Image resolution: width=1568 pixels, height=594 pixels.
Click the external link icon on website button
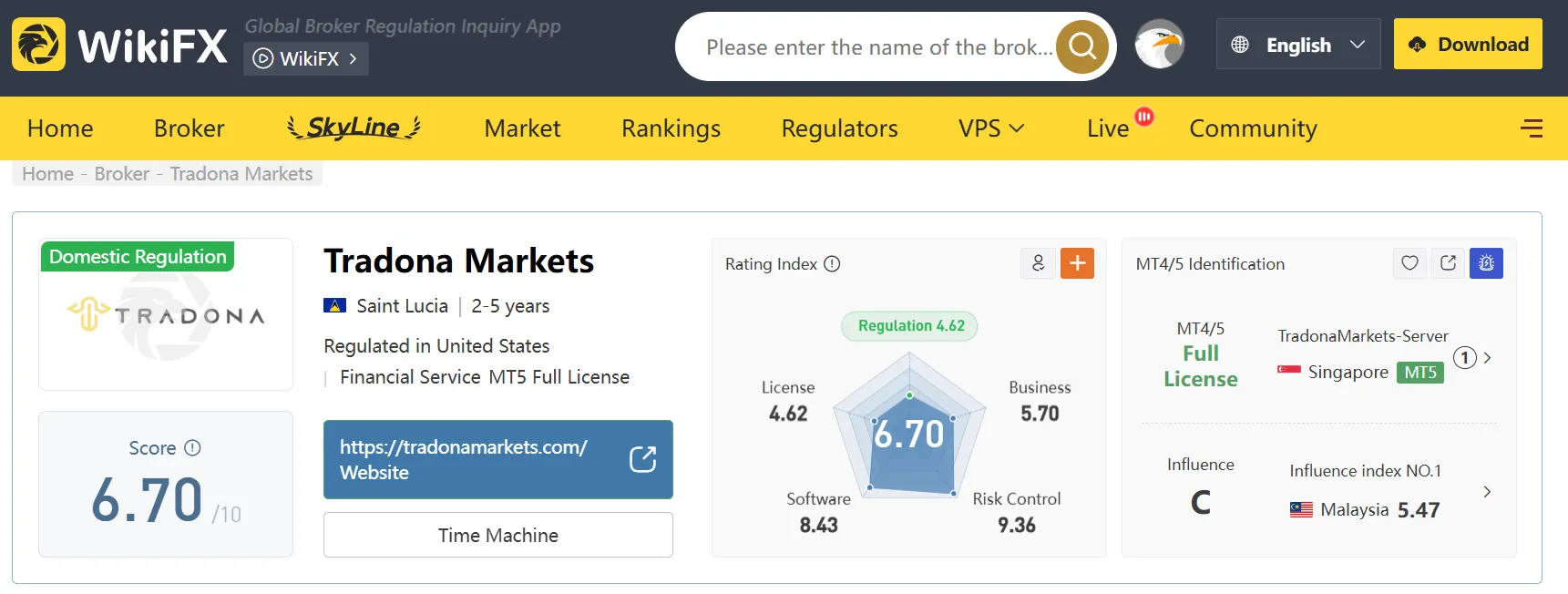[x=642, y=459]
